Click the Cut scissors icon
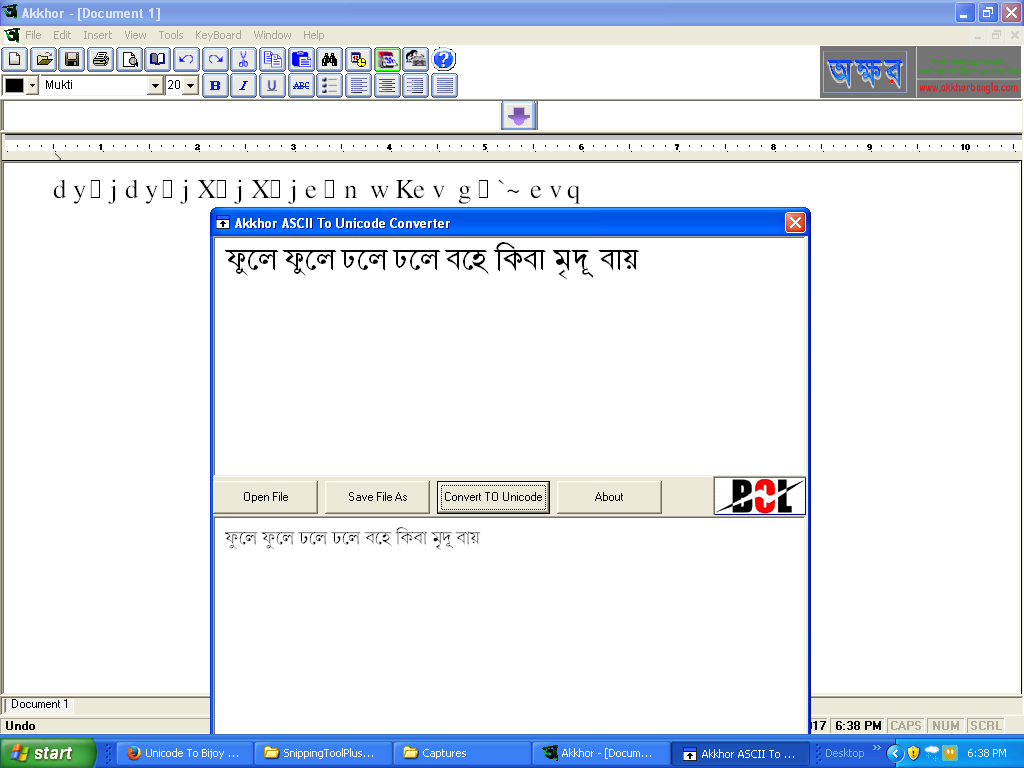The height and width of the screenshot is (768, 1024). coord(243,59)
